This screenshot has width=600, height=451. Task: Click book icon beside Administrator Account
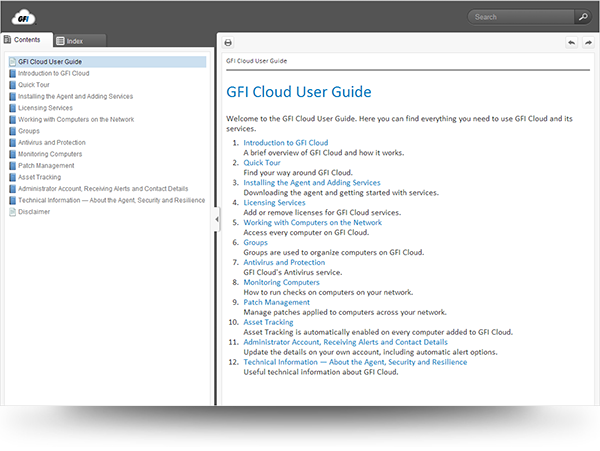[13, 189]
